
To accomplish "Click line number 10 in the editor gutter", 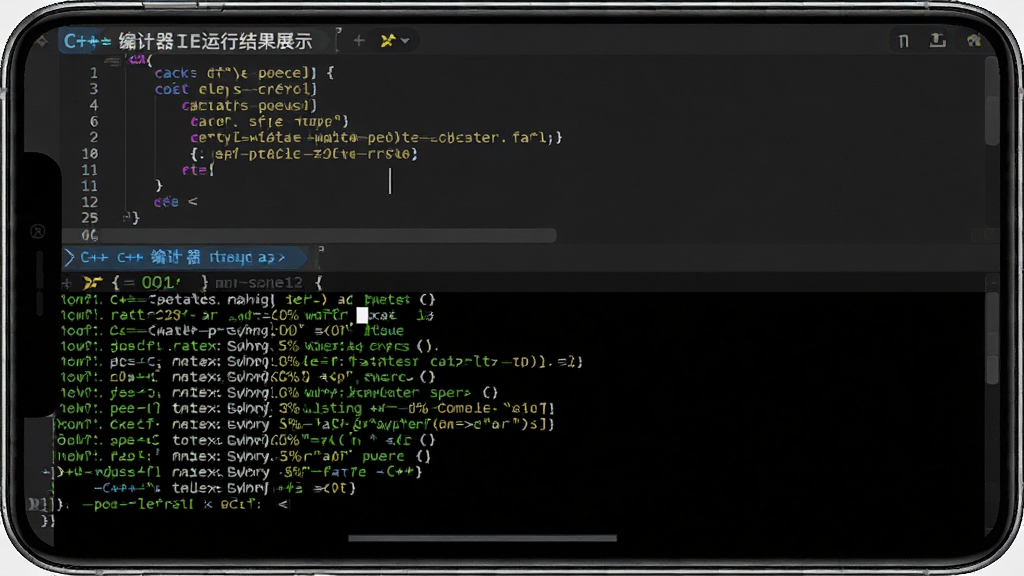I will coord(89,153).
